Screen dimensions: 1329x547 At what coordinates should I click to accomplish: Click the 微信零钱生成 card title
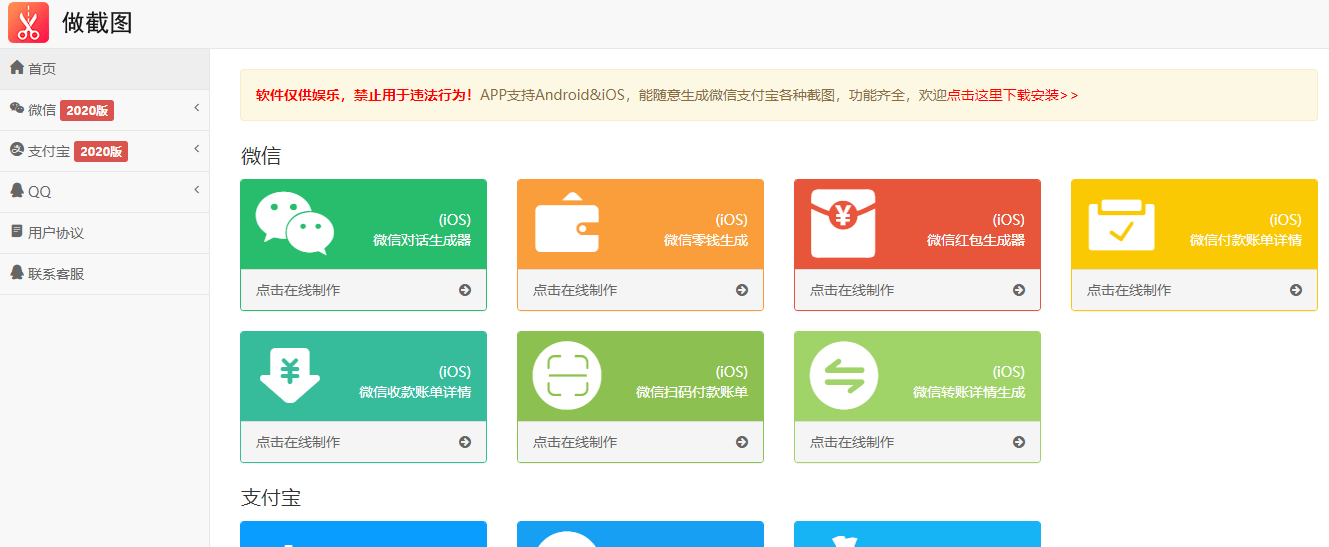pos(706,240)
